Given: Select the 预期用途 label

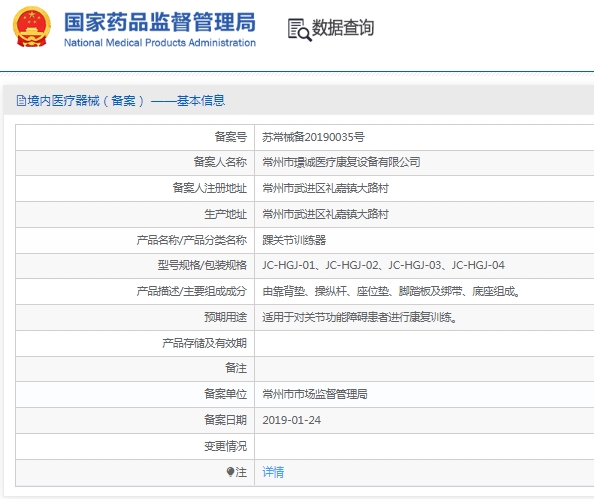Looking at the screenshot, I should pos(225,317).
